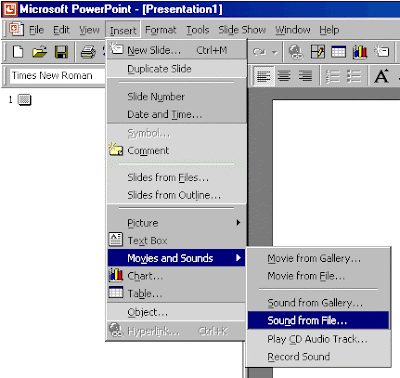Click the New Slide toolbar icon
The image size is (400, 378).
tap(381, 51)
